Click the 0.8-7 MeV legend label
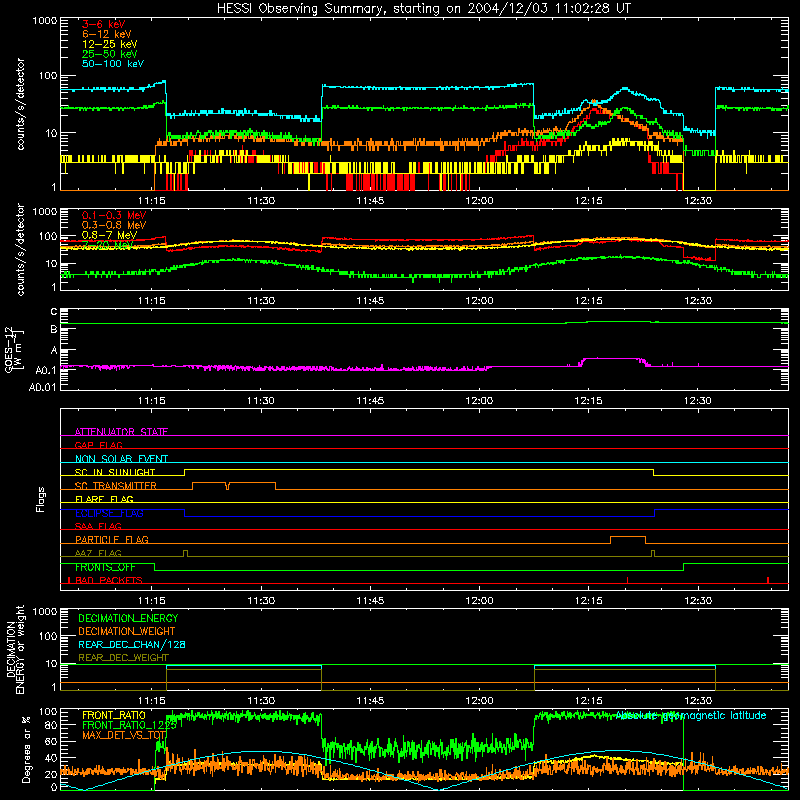 109,235
